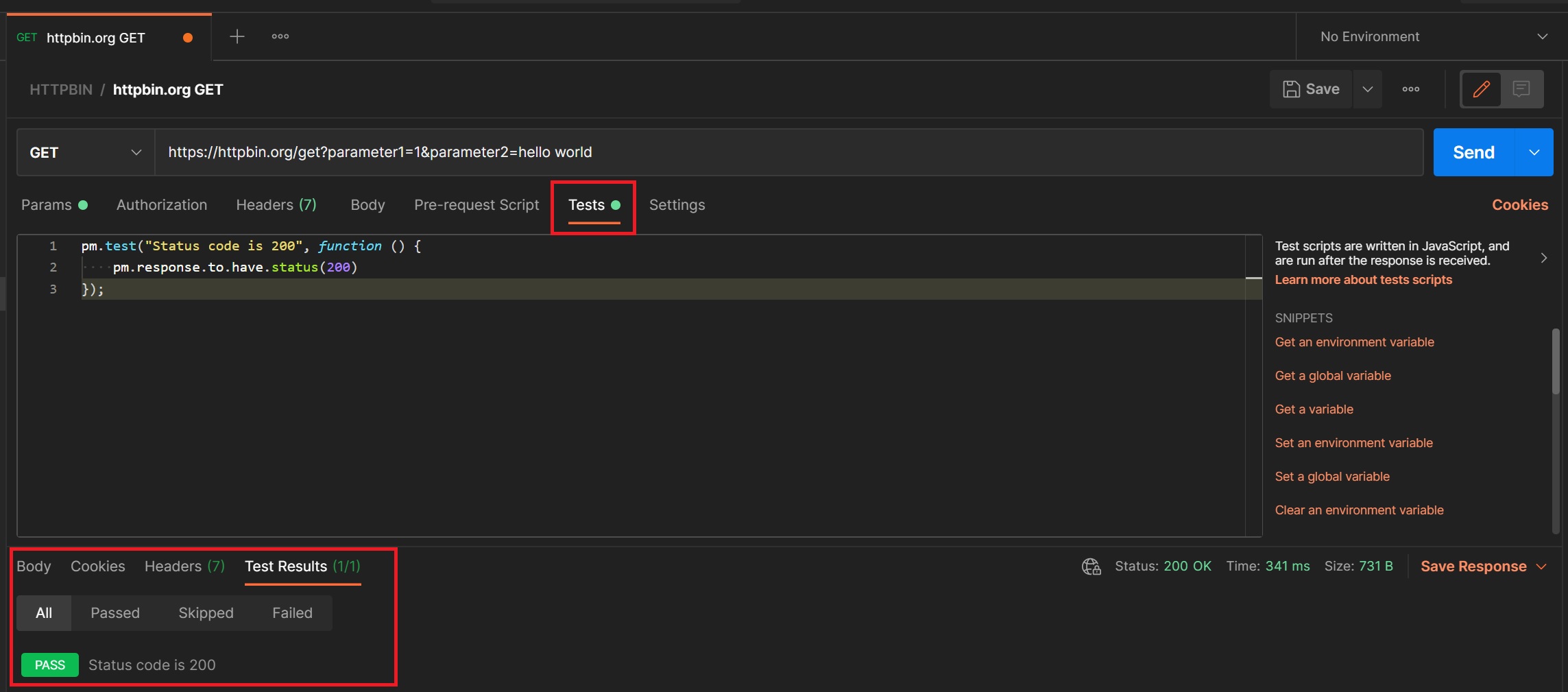Click the request more-actions ellipsis icon
The height and width of the screenshot is (692, 1568).
pos(1410,89)
